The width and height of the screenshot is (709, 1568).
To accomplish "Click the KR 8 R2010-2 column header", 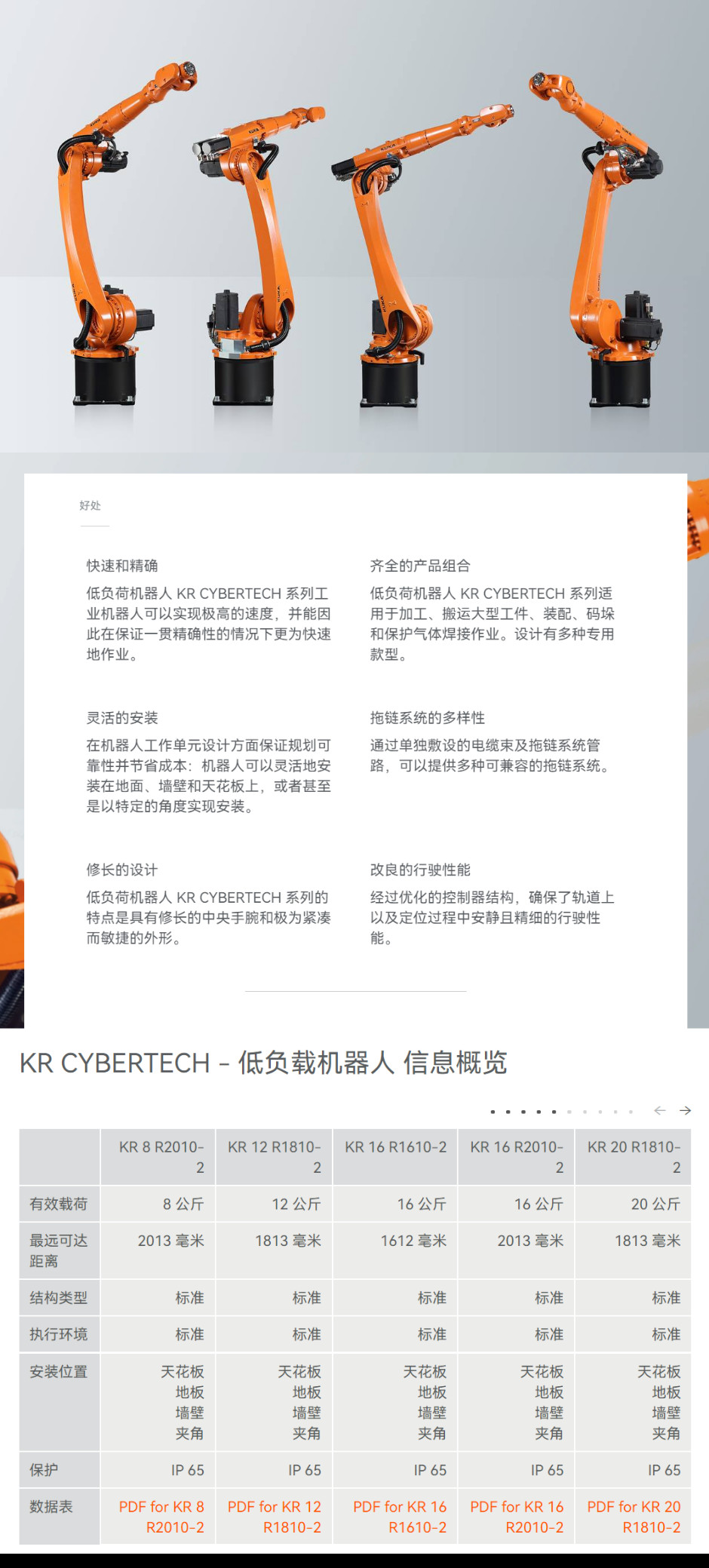I will (158, 1157).
